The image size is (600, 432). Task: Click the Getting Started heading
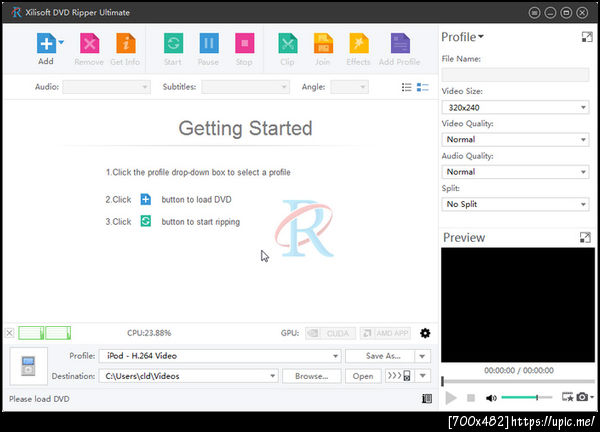coord(245,128)
